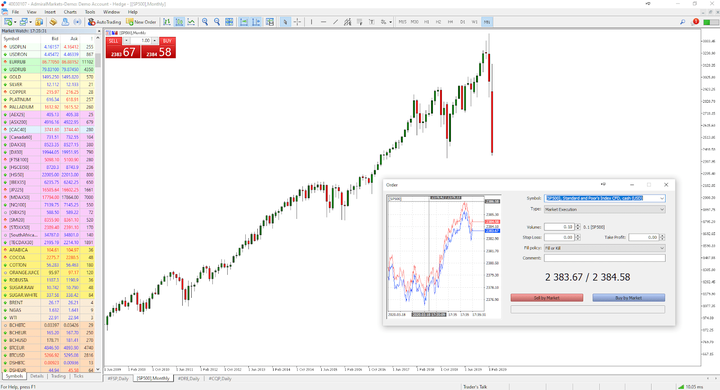720x390 pixels.
Task: Select the trendline drawing tool
Action: [335, 22]
